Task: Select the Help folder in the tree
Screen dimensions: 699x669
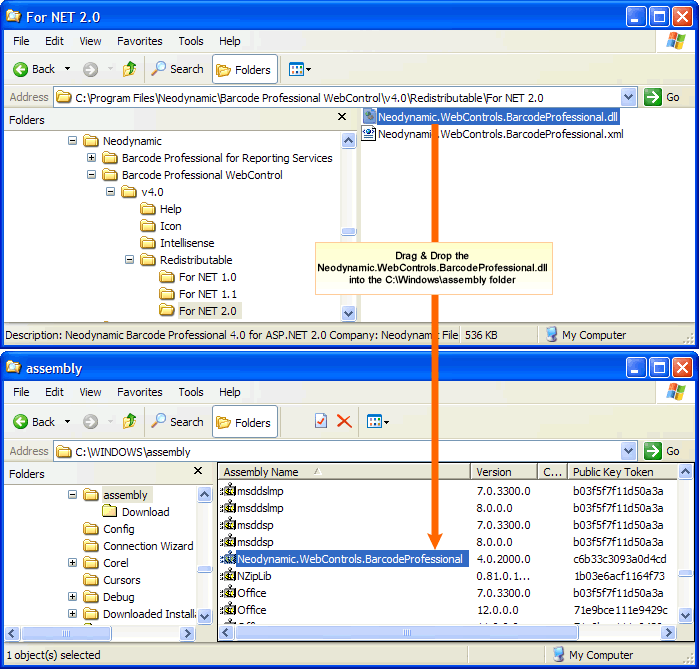Action: coord(160,209)
